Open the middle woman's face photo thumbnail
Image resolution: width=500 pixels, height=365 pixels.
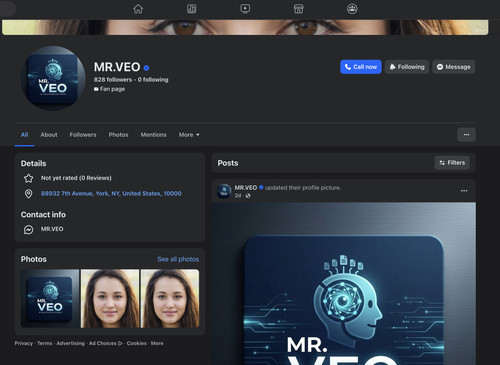pyautogui.click(x=110, y=299)
